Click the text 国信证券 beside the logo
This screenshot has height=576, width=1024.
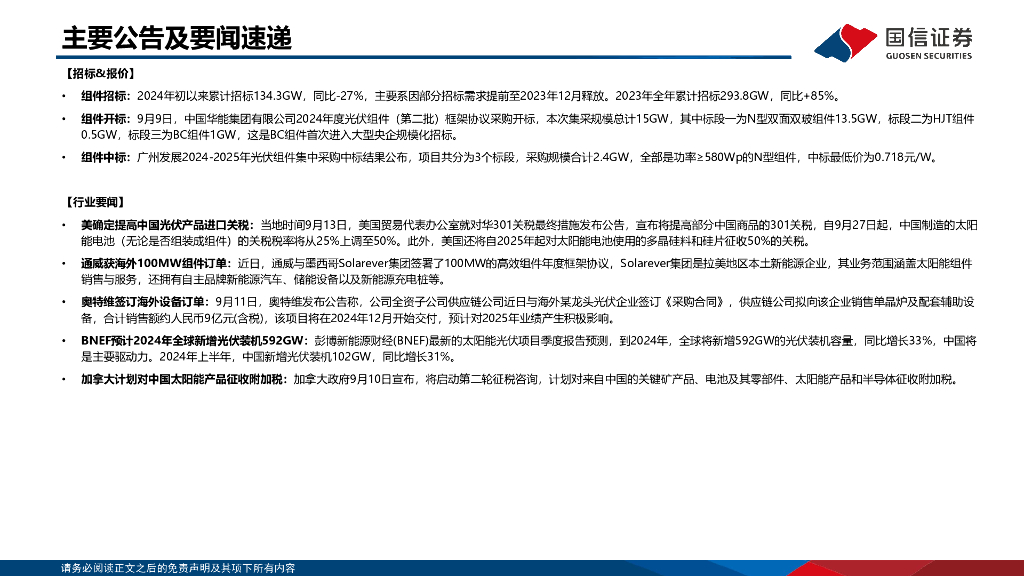(x=929, y=37)
